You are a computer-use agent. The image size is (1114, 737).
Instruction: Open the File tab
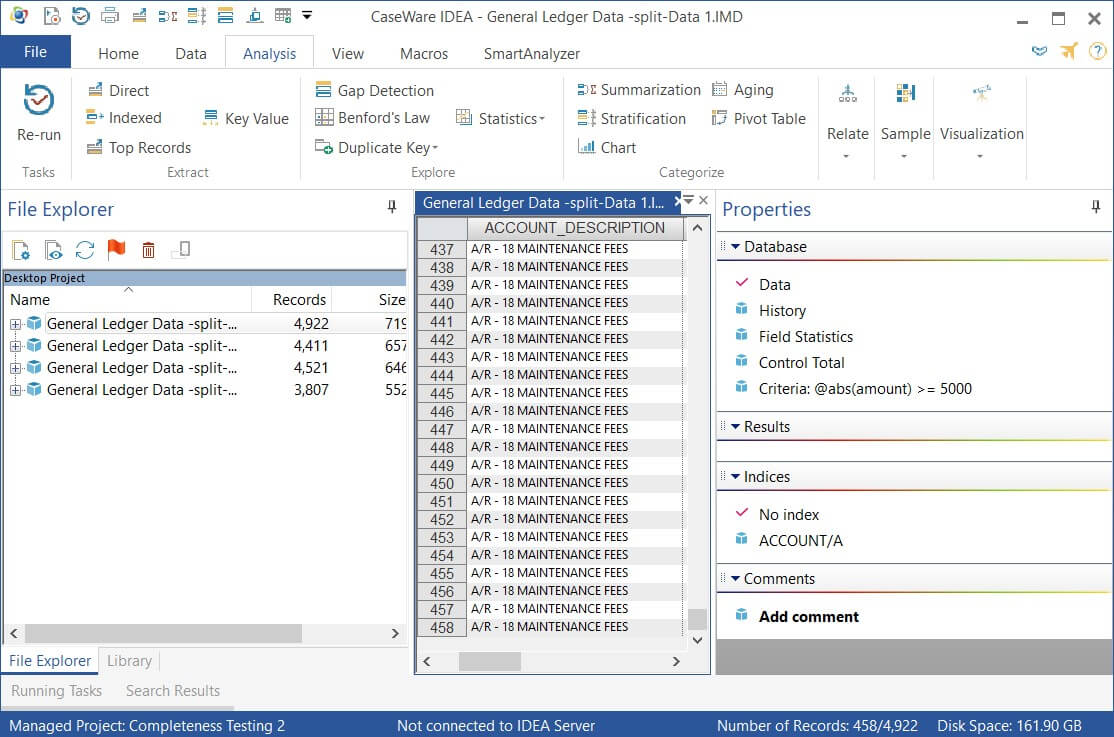tap(36, 52)
